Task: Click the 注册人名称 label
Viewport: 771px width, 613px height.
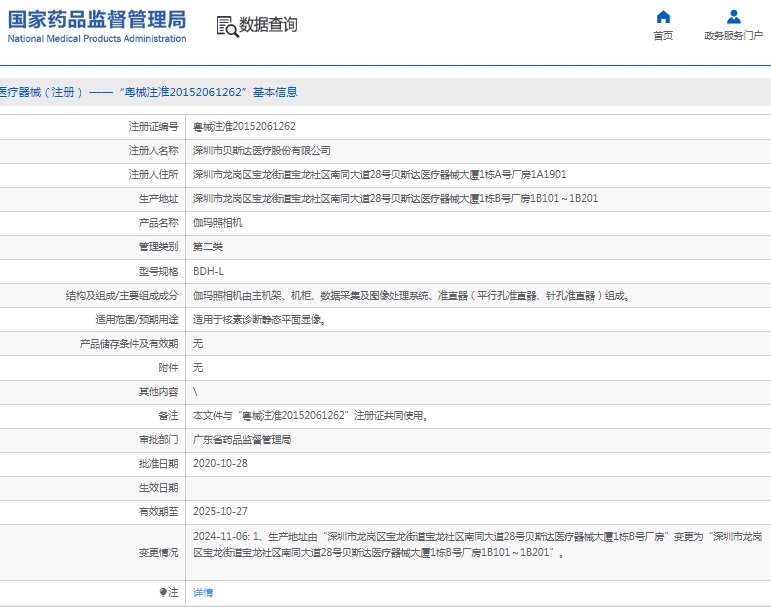Action: (x=153, y=150)
